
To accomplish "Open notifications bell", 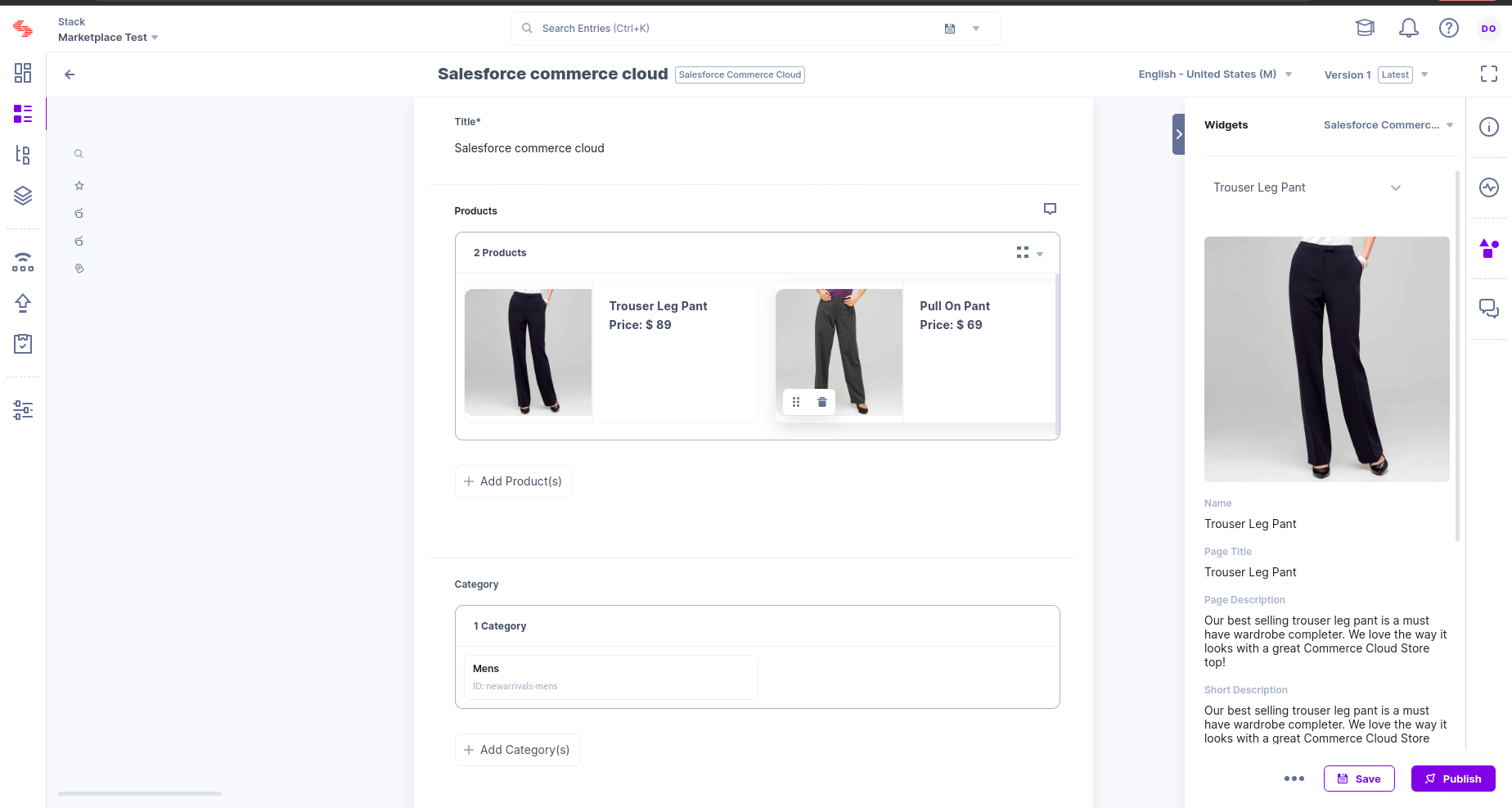I will click(x=1408, y=29).
